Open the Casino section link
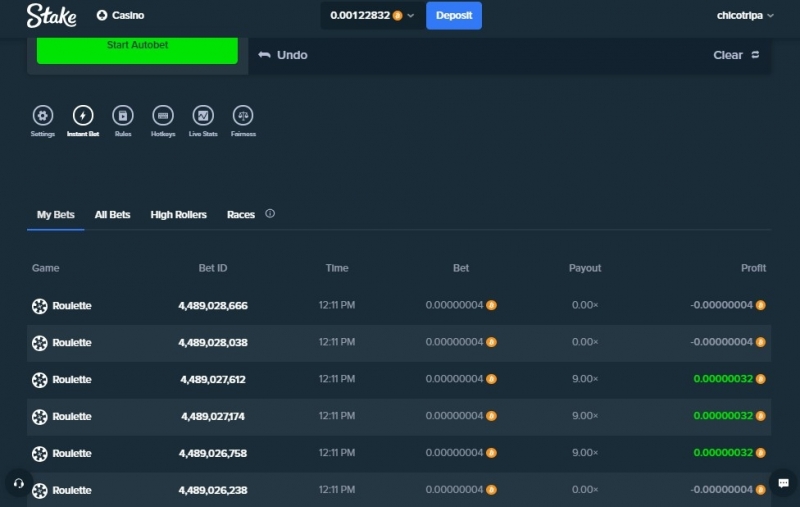Image resolution: width=800 pixels, height=507 pixels. click(x=120, y=15)
